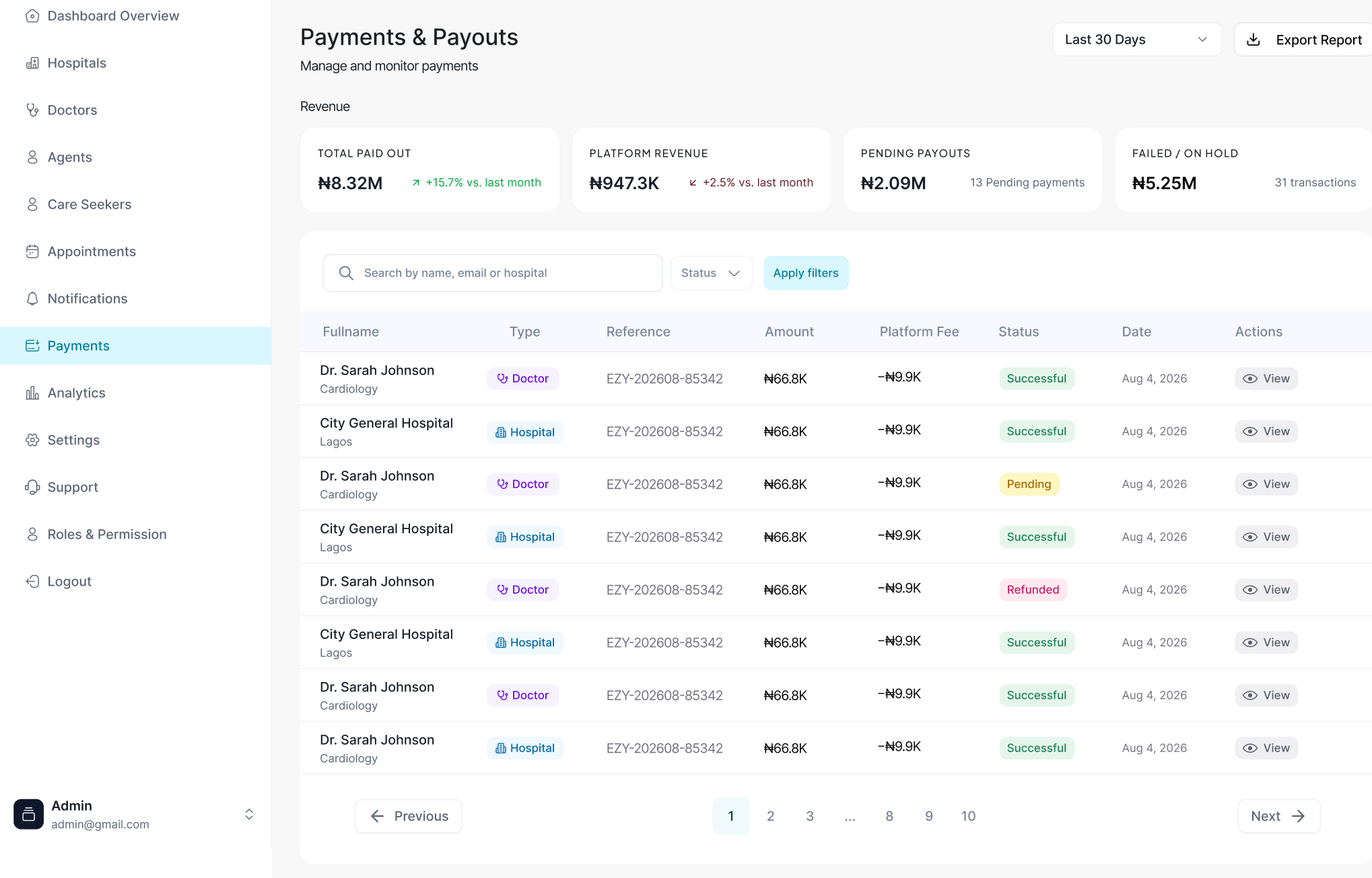Select page 1 in pagination
The width and height of the screenshot is (1372, 878).
pos(731,816)
